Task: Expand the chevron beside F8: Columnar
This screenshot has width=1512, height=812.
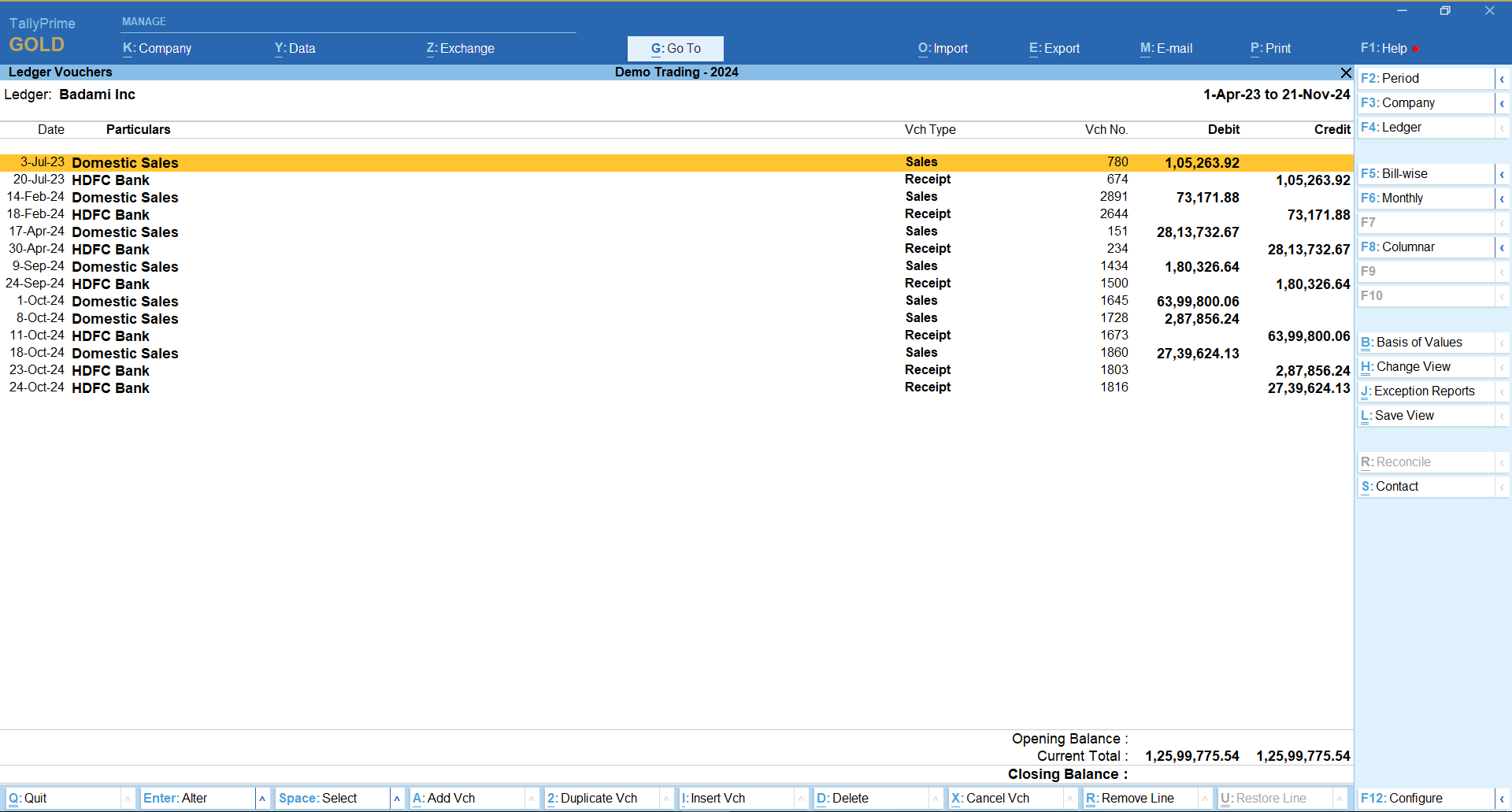Action: (1503, 248)
